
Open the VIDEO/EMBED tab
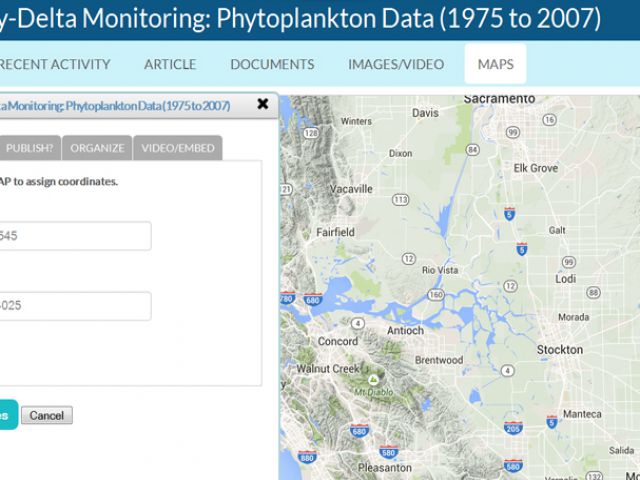[178, 148]
